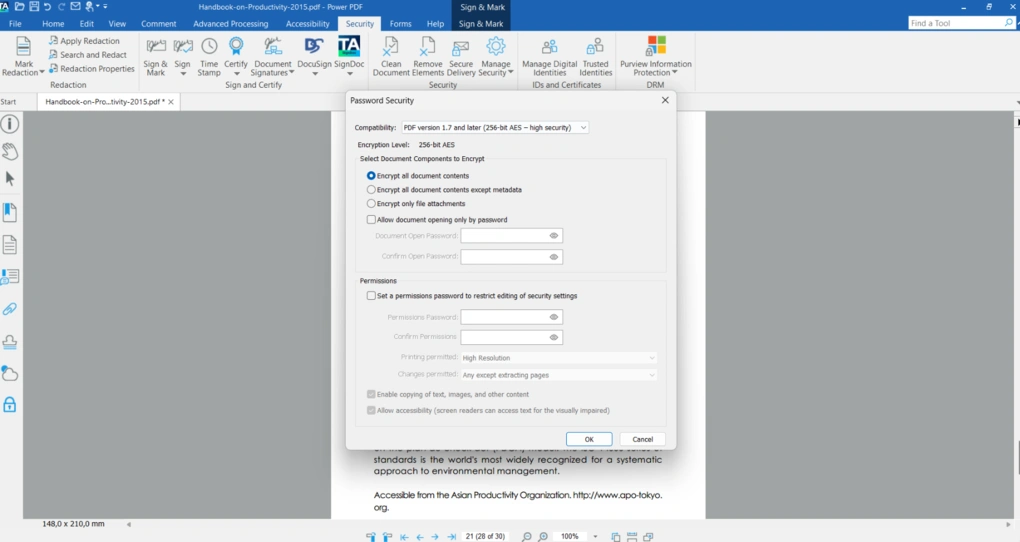The image size is (1020, 542).
Task: Expand the Sign dropdown in ribbon
Action: [x=183, y=74]
